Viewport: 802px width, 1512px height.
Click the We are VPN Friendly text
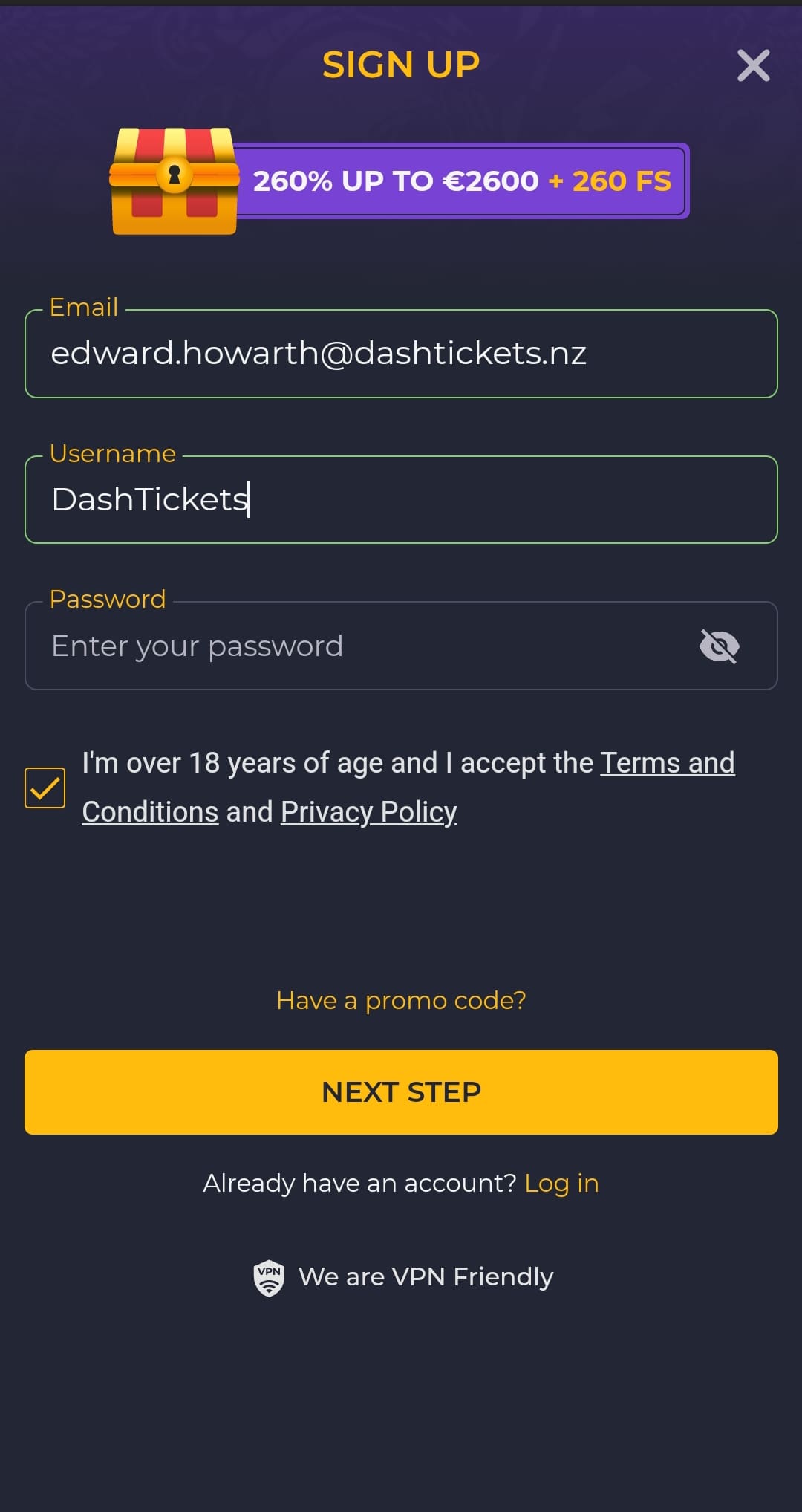(x=426, y=1277)
